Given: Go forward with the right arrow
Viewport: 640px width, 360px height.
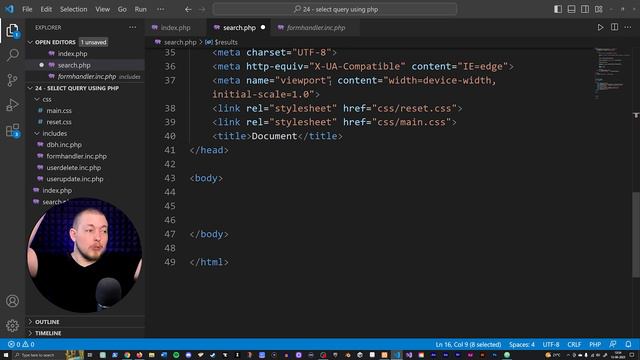Looking at the screenshot, I should [x=202, y=9].
